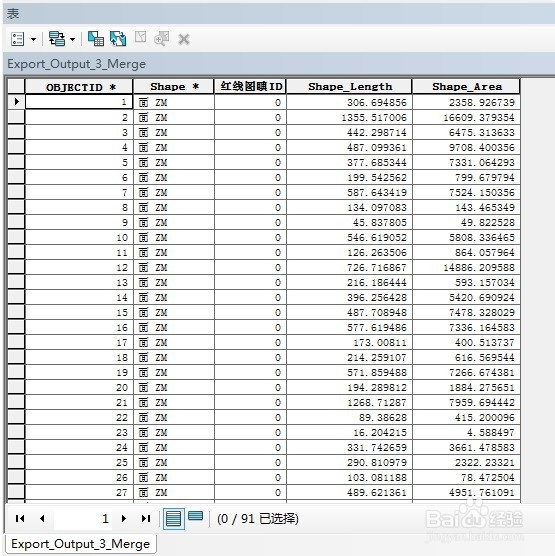Jump to the last record

146,518
